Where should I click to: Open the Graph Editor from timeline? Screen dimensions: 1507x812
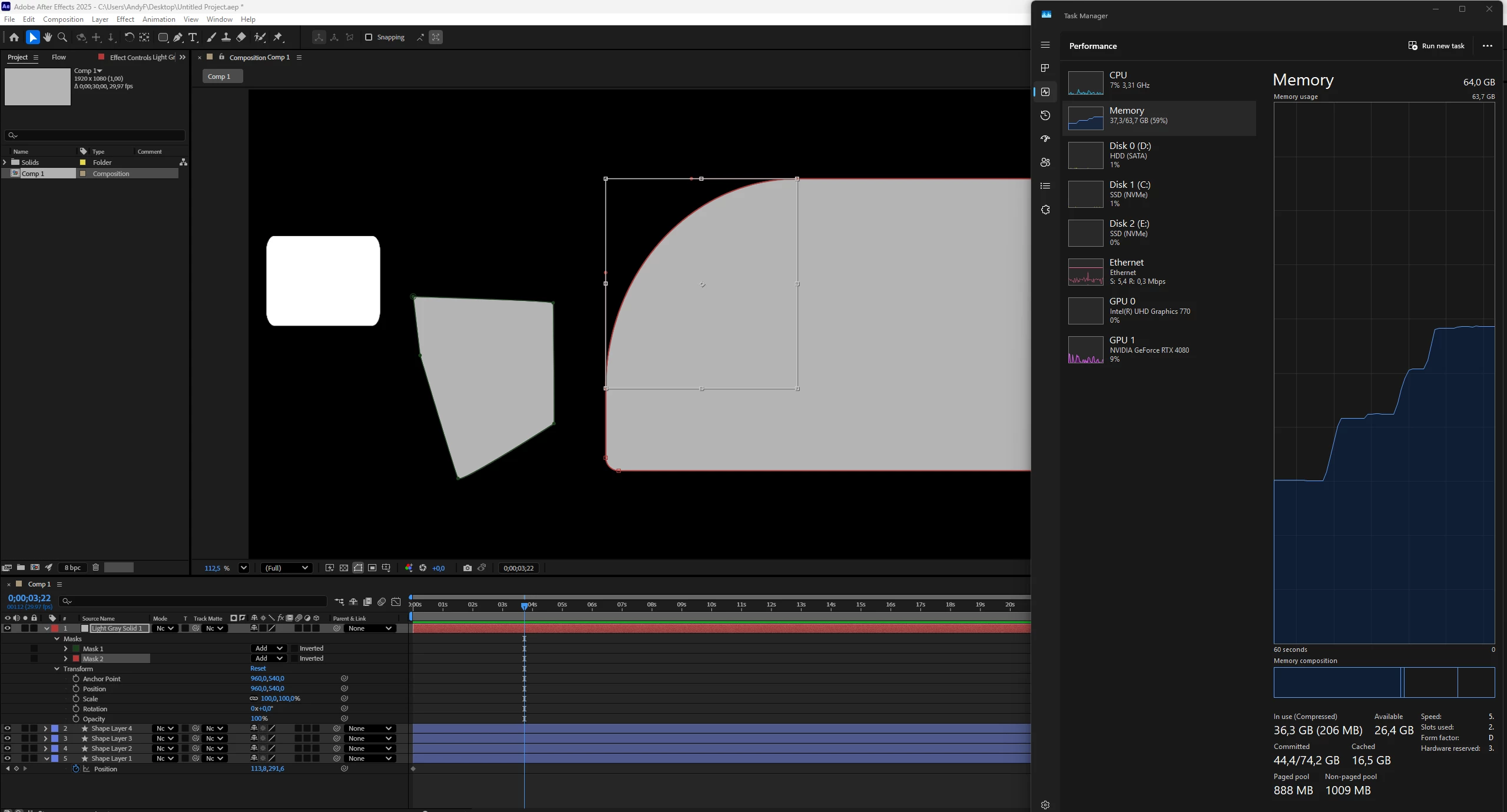tap(396, 602)
